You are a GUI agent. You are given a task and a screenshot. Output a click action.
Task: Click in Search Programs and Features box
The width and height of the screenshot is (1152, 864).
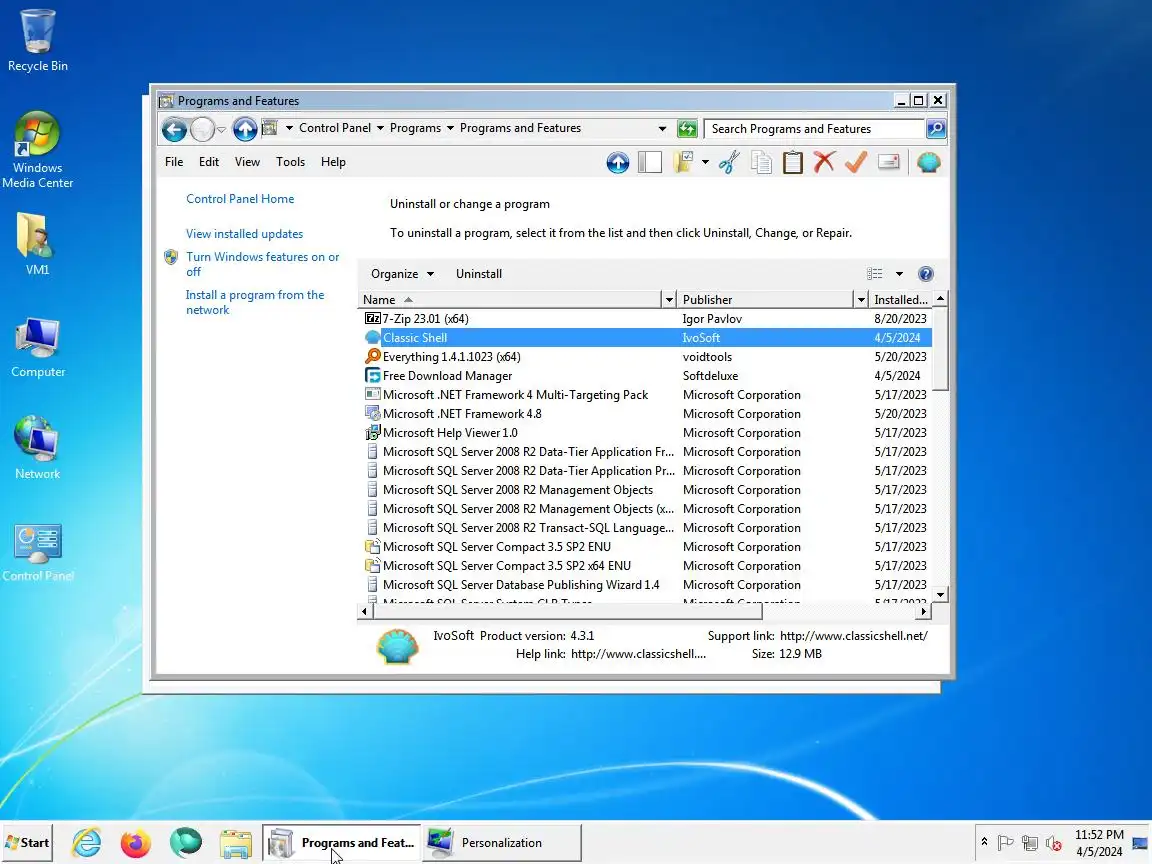814,129
